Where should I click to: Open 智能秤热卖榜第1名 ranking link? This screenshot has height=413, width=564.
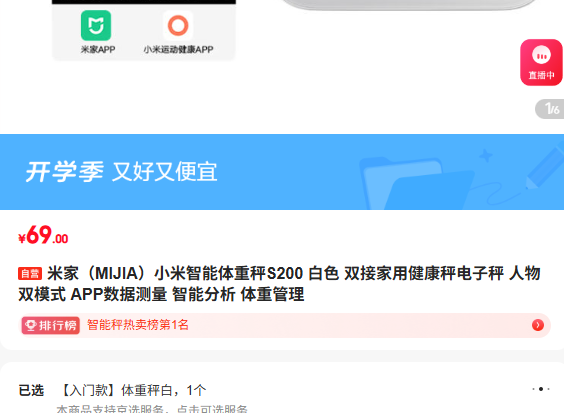tap(138, 325)
